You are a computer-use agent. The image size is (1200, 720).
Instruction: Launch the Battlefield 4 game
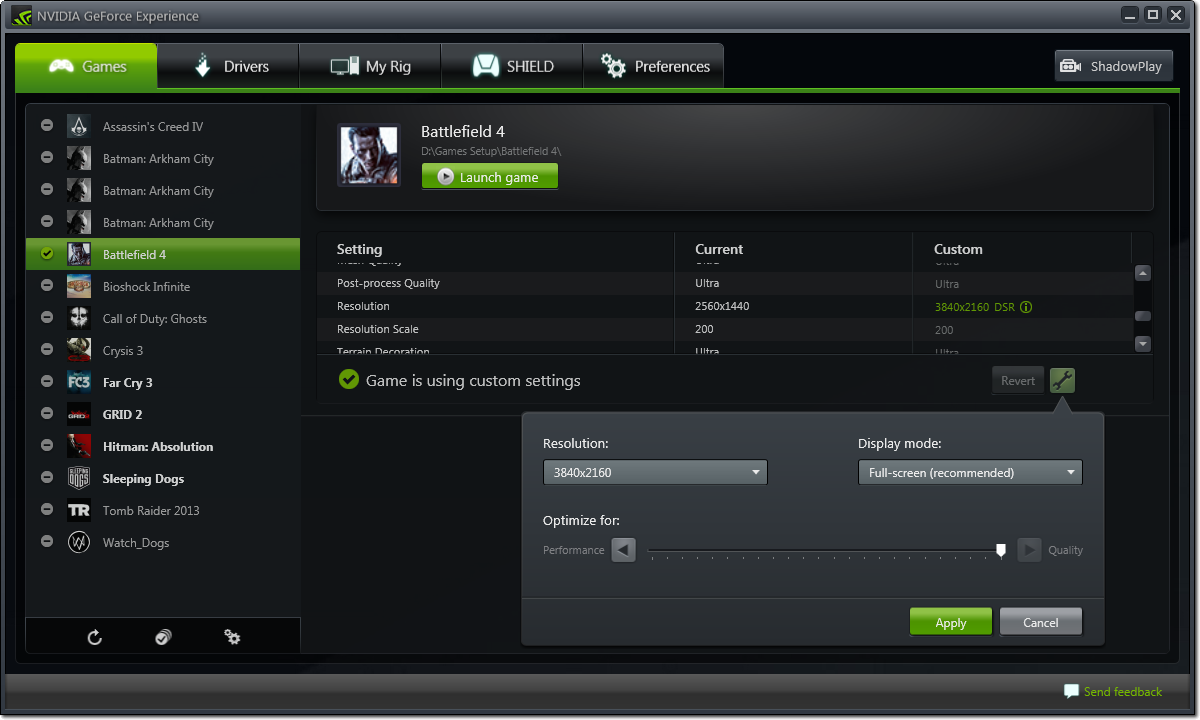[x=490, y=177]
